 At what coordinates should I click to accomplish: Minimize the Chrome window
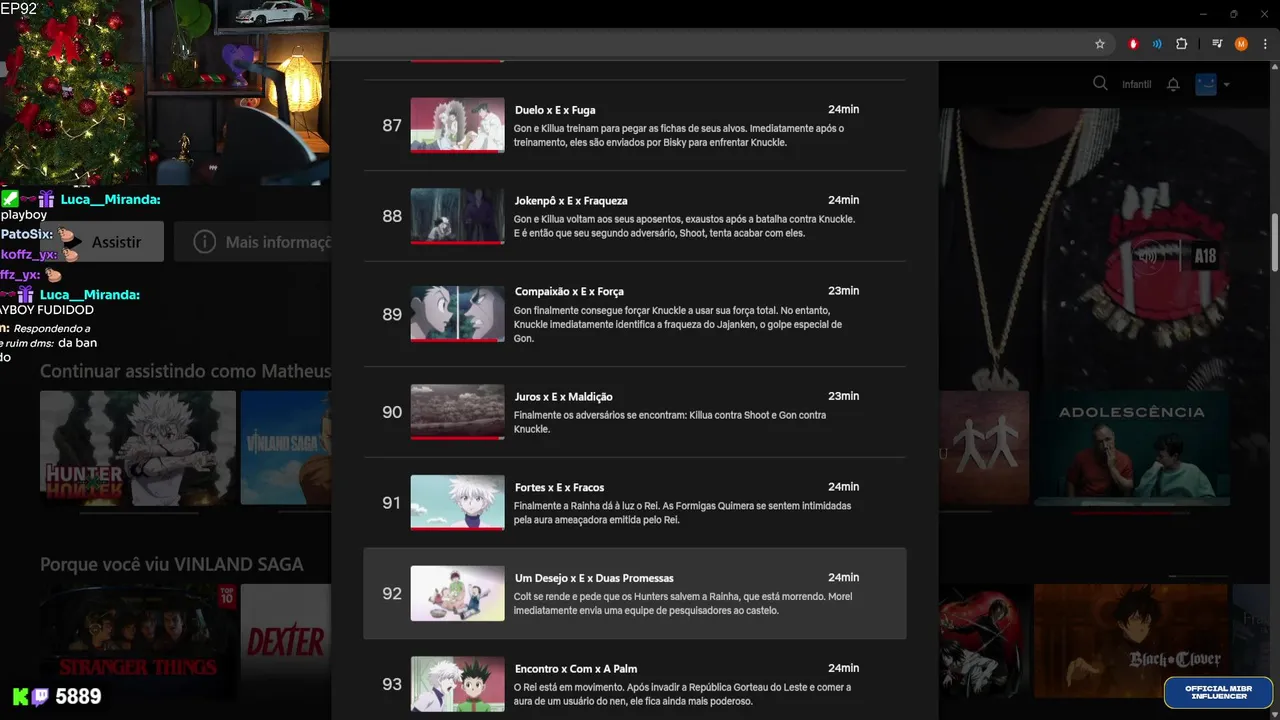click(1203, 13)
